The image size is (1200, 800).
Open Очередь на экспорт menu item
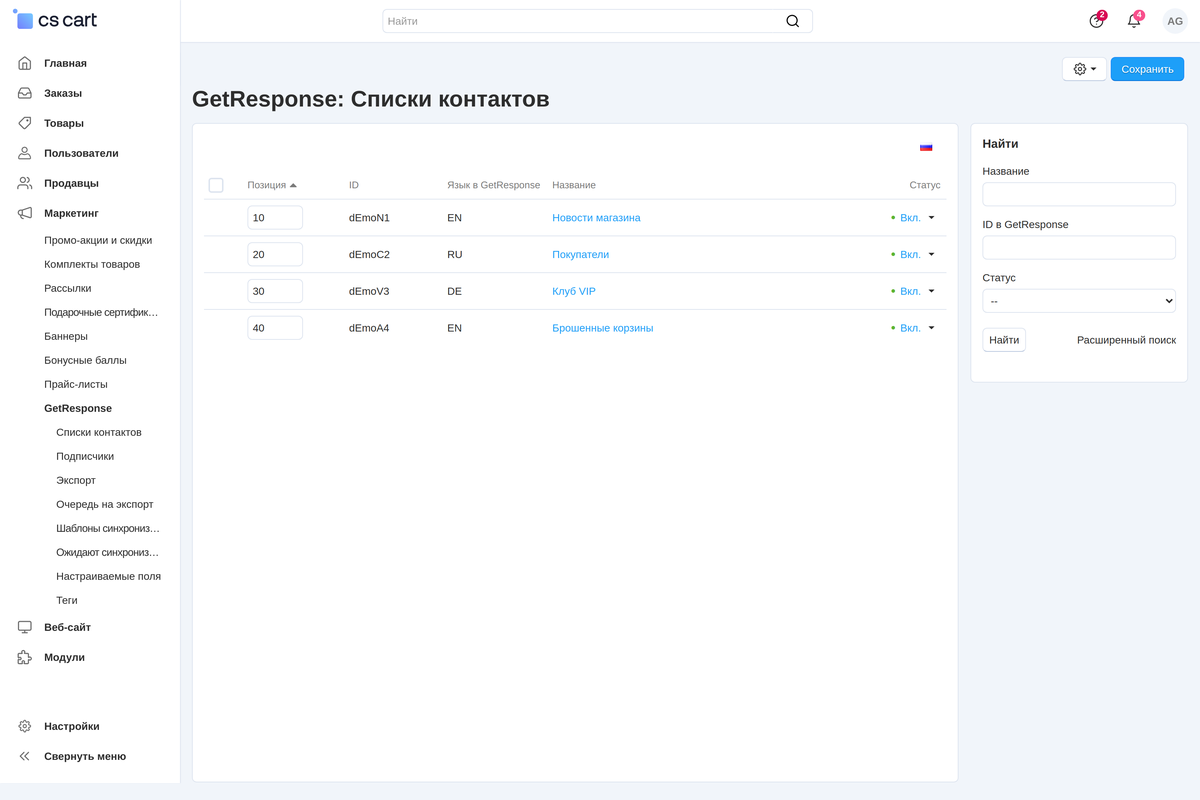coord(105,505)
